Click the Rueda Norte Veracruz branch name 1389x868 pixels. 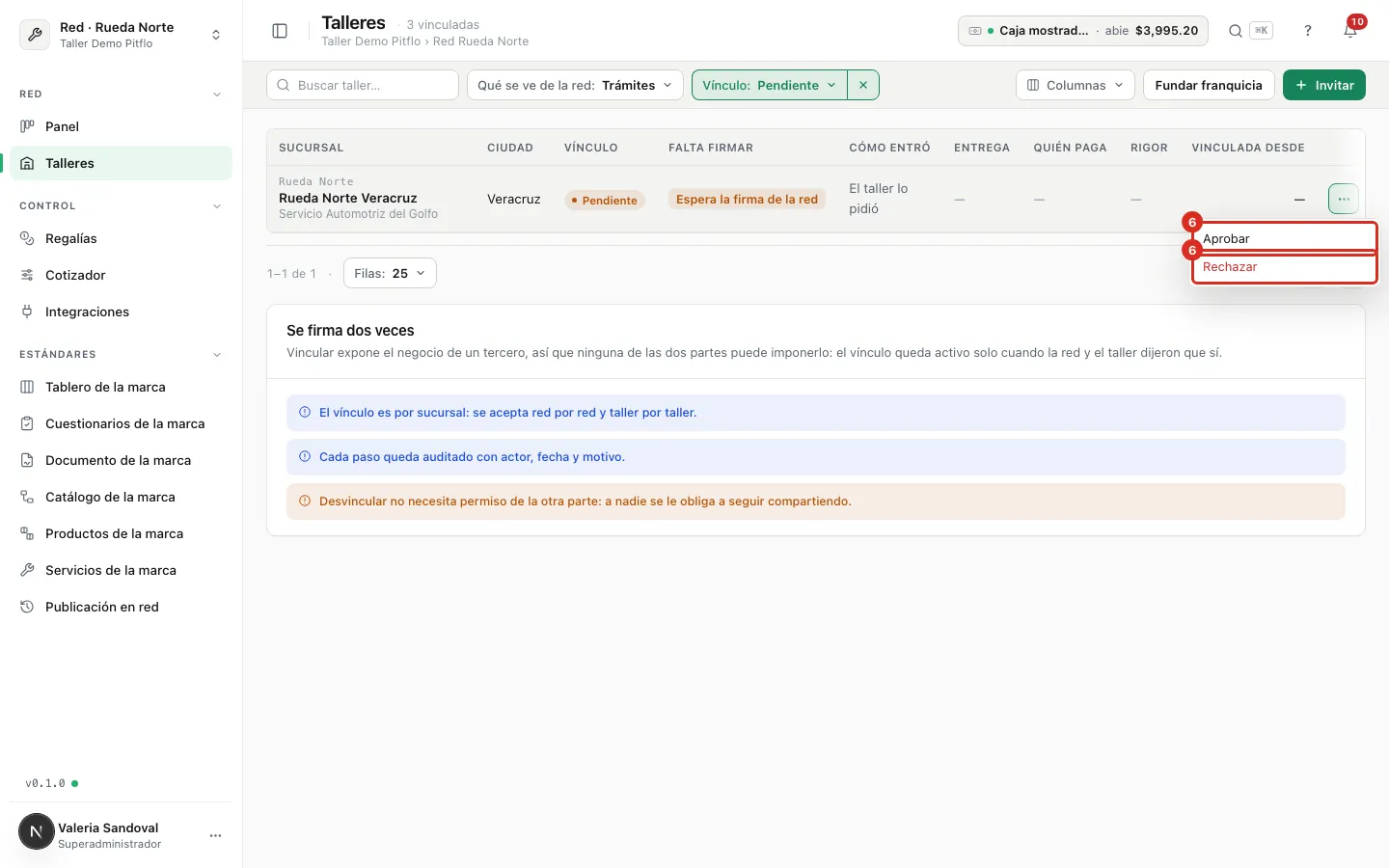point(348,198)
